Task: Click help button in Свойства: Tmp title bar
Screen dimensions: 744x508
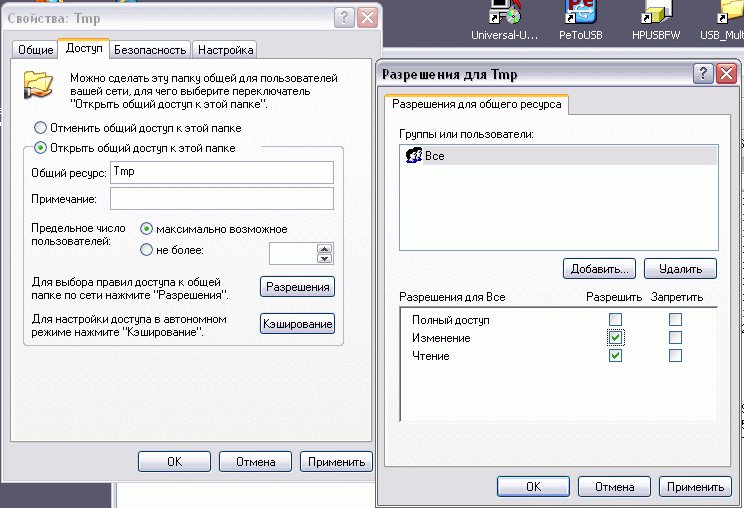Action: click(x=343, y=17)
